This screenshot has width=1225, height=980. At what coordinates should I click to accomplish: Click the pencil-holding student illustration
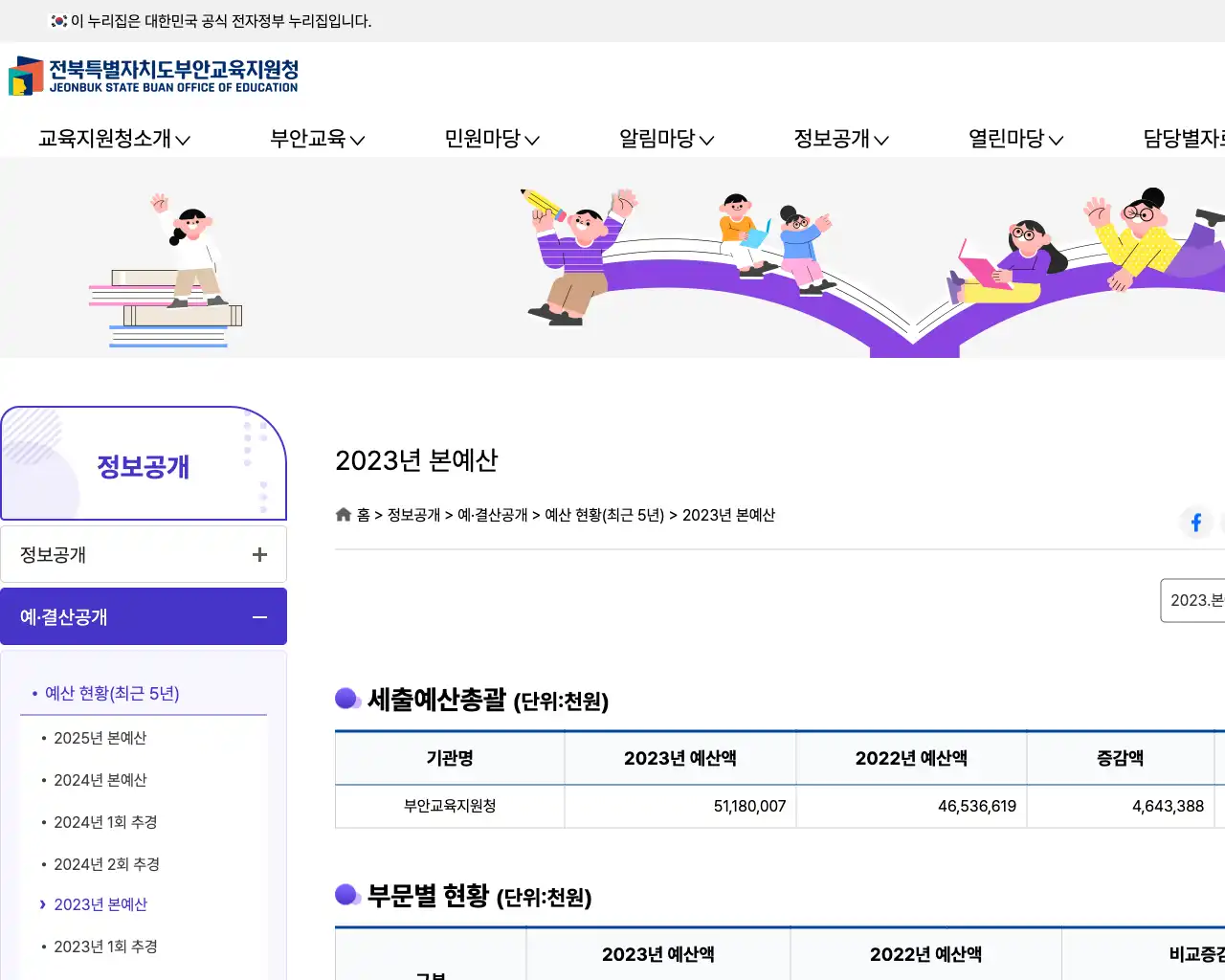click(x=579, y=256)
